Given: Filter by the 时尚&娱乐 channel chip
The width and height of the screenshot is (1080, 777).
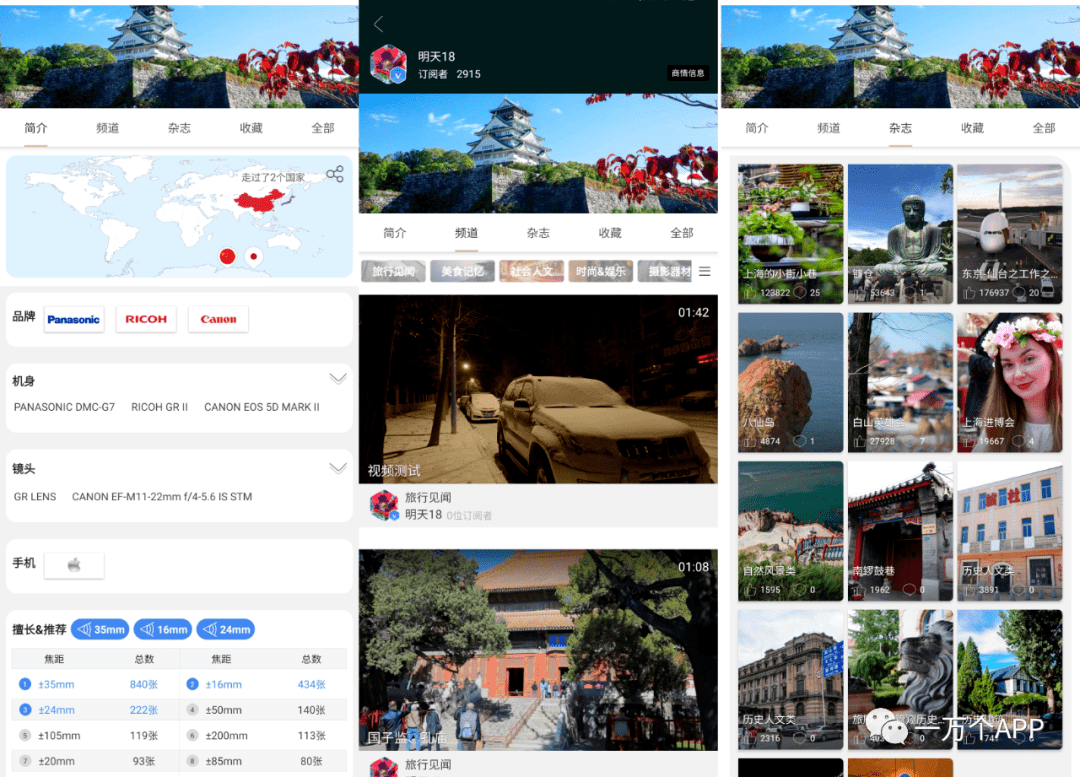Looking at the screenshot, I should click(601, 271).
